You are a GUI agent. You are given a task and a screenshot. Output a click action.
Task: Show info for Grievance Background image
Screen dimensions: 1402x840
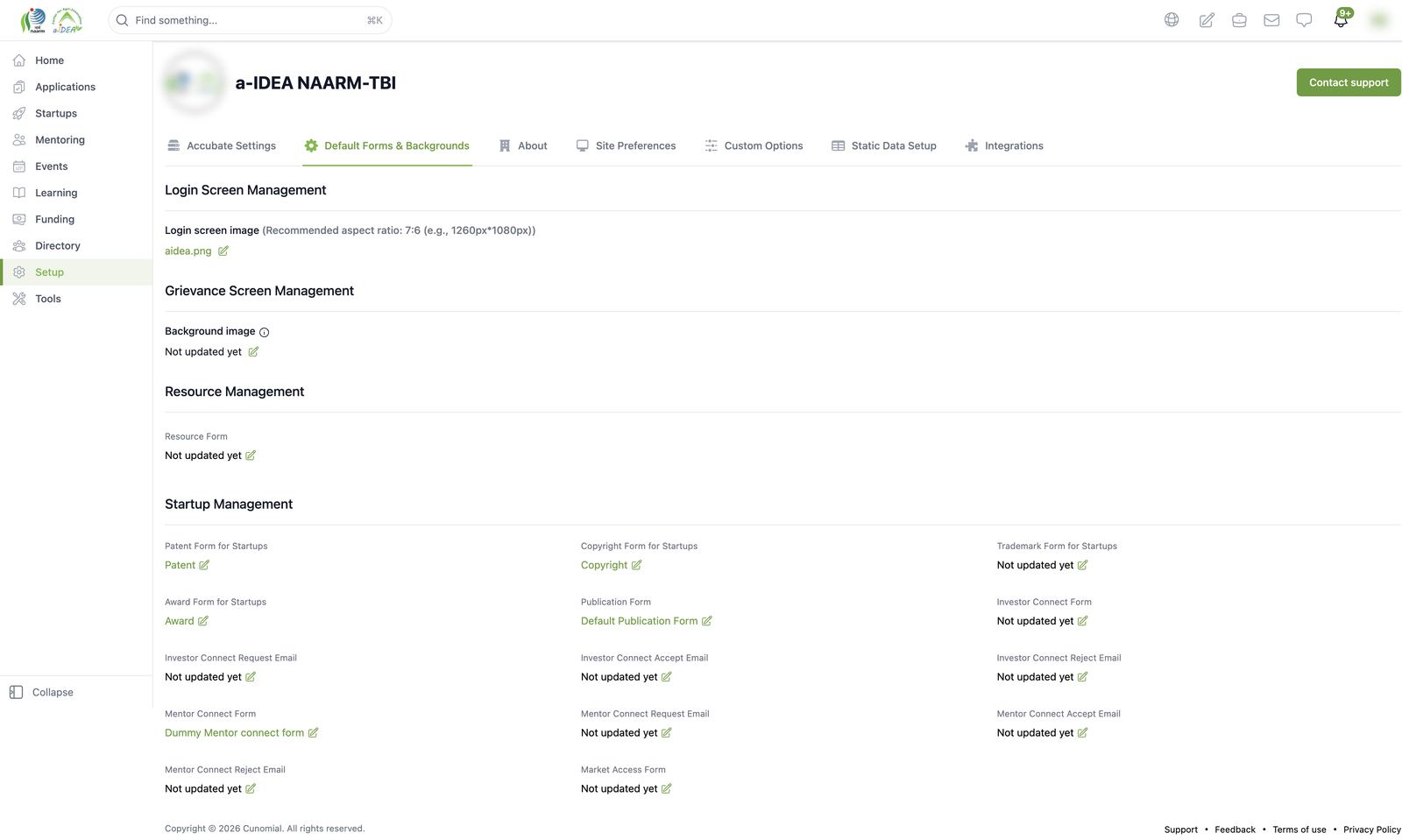pos(265,332)
